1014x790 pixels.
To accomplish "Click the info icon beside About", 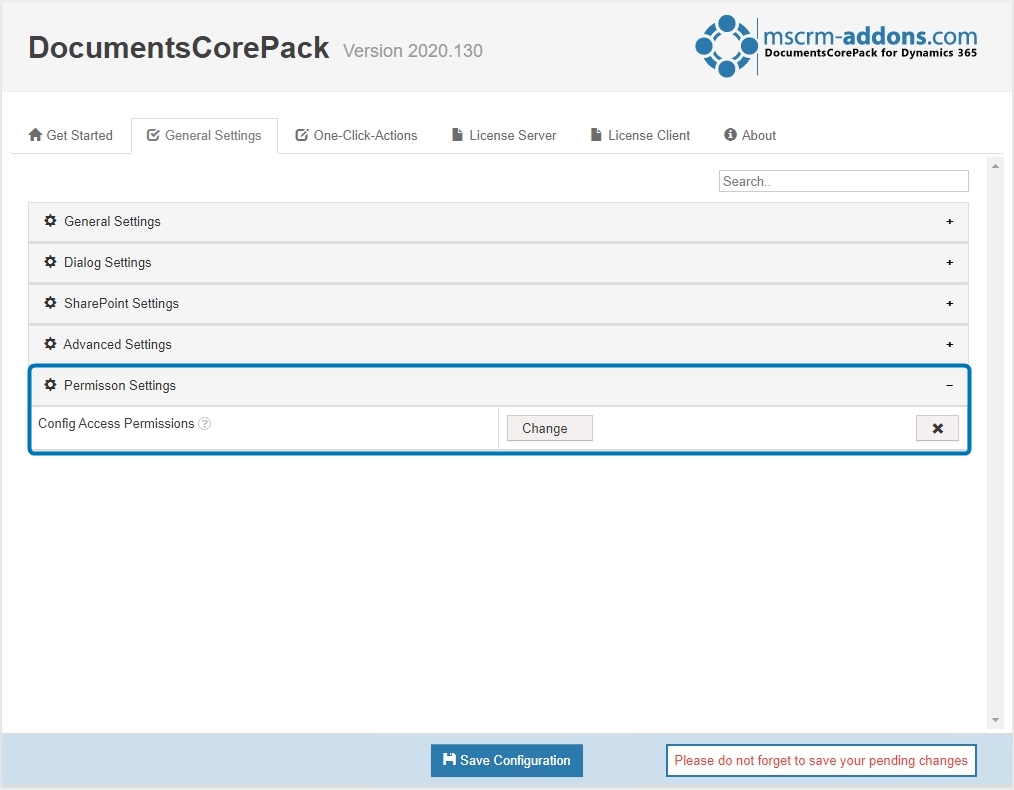I will [x=731, y=134].
